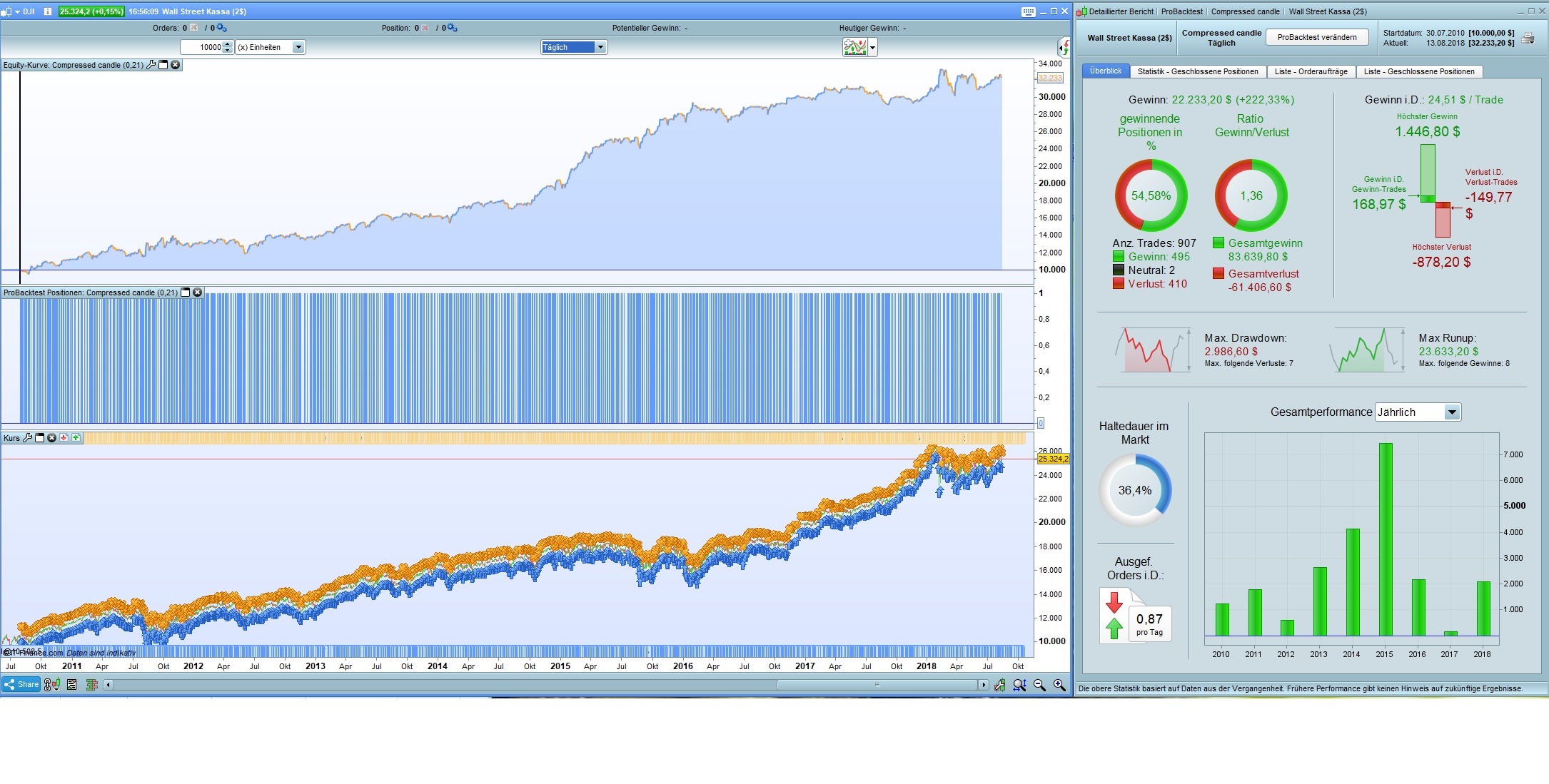Open the DJI instrument info icon
This screenshot has height=784, width=1549.
(x=48, y=11)
